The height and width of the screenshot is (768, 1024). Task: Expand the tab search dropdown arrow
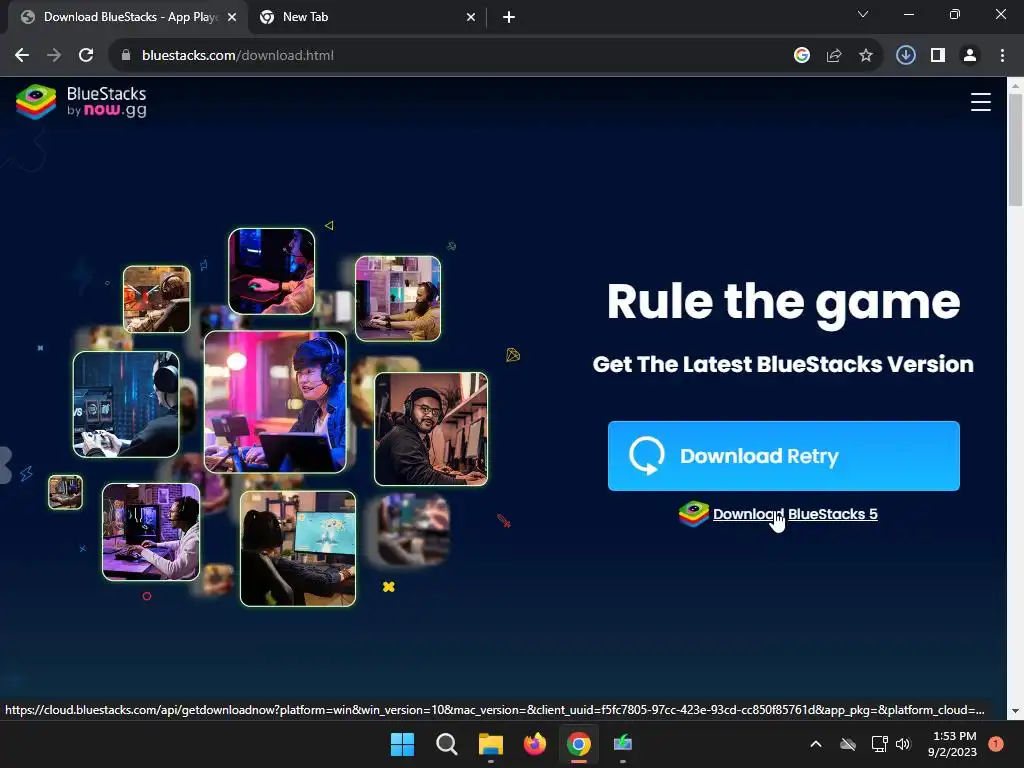coord(863,14)
